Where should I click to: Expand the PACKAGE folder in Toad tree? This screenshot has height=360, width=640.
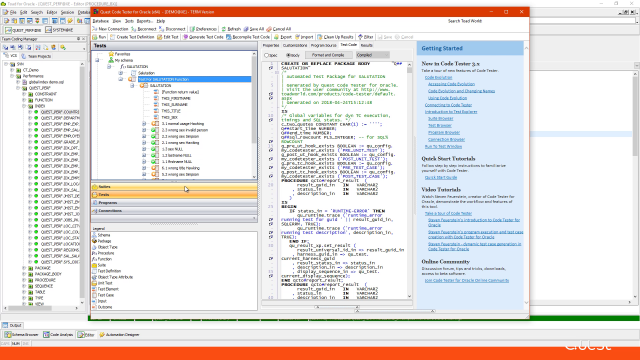click(24, 268)
